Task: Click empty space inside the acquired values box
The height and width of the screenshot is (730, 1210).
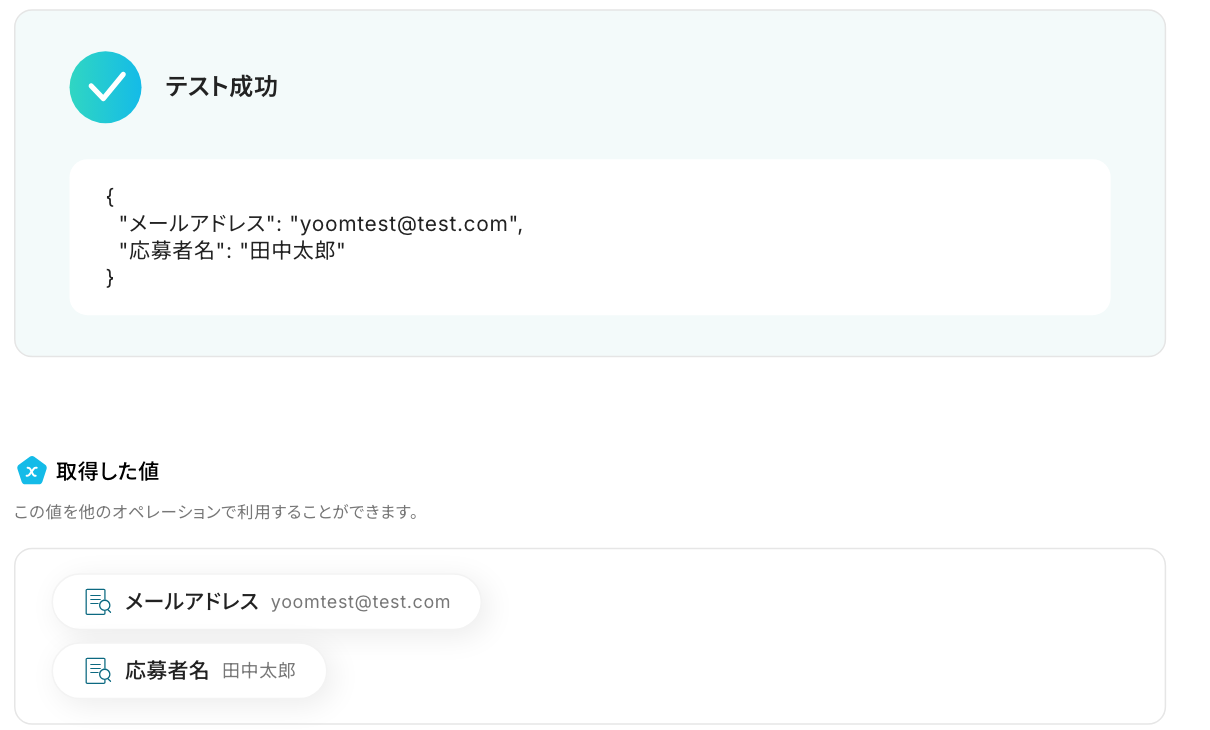Action: point(800,636)
